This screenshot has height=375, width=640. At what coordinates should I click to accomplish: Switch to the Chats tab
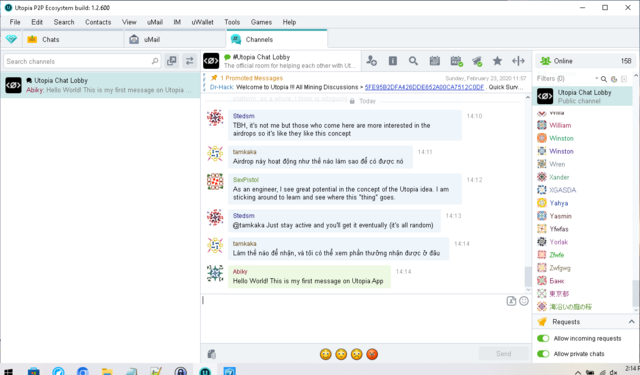pyautogui.click(x=73, y=39)
